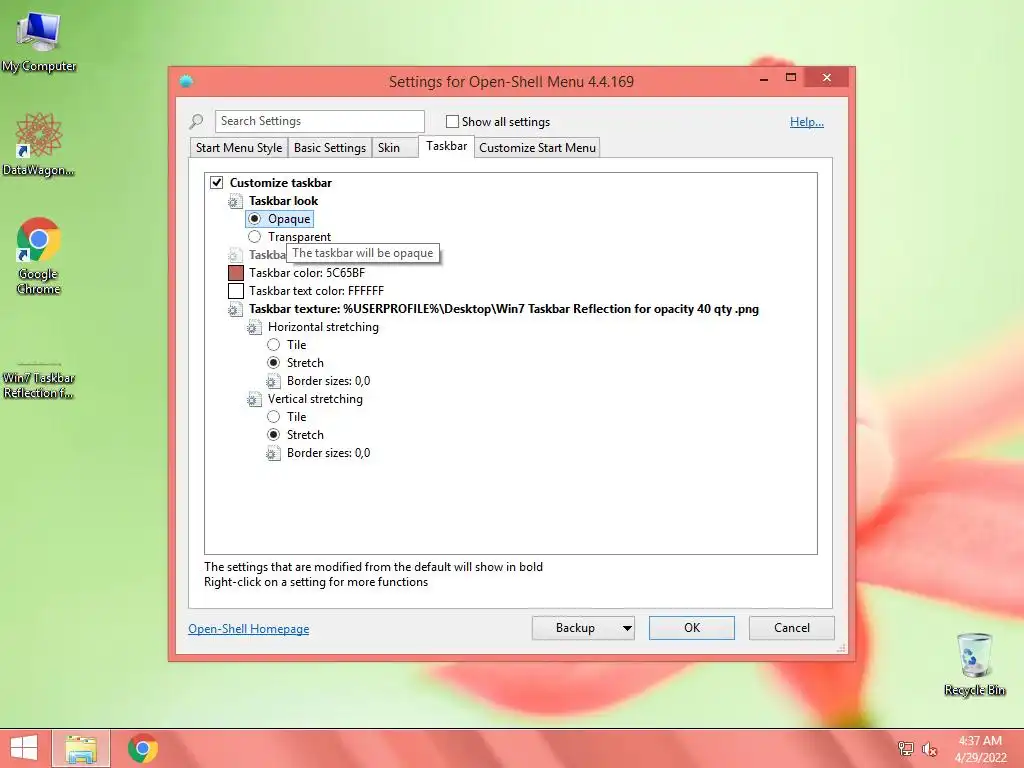1024x768 pixels.
Task: Click the Taskbar look settings icon
Action: pos(235,201)
